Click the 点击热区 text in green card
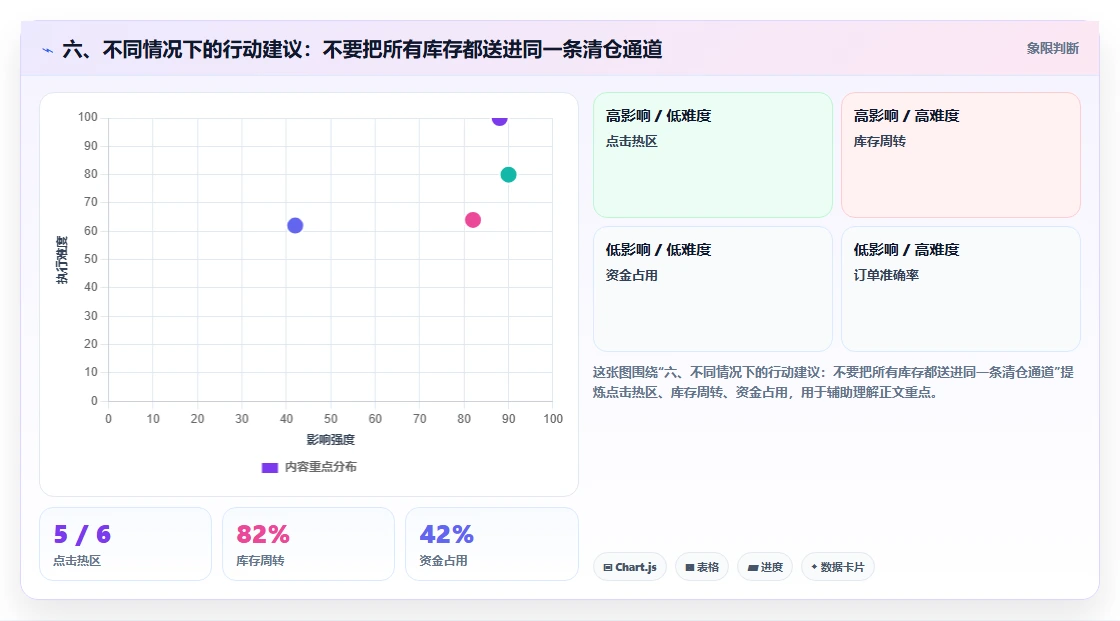 pyautogui.click(x=631, y=141)
